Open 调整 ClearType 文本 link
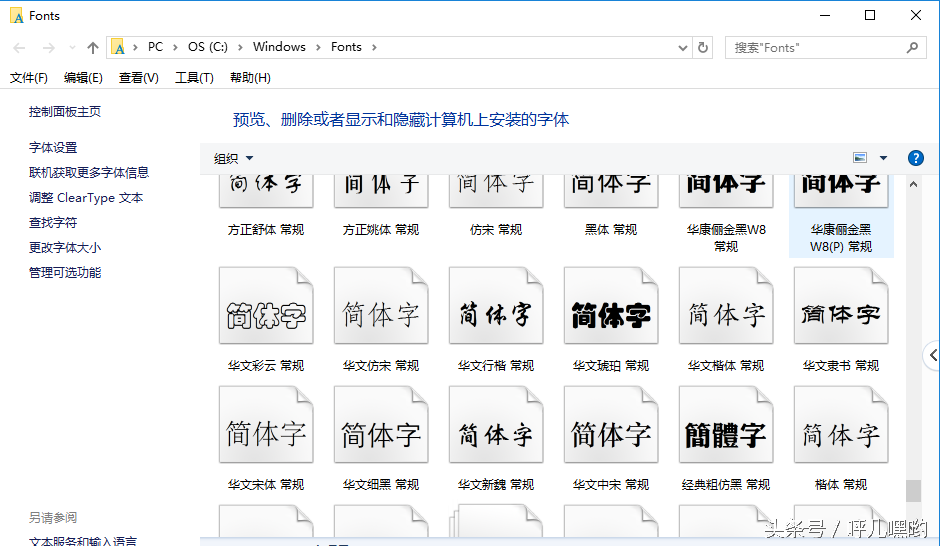 [86, 198]
